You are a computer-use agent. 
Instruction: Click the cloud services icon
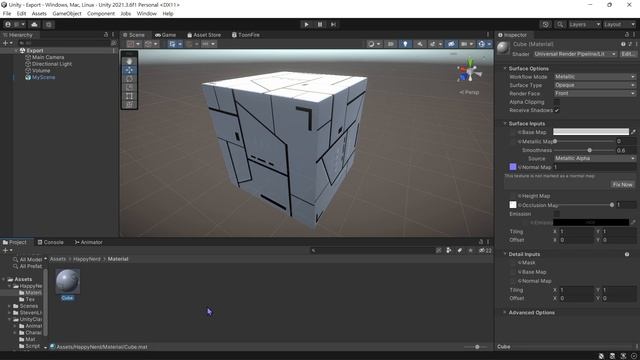click(x=34, y=24)
